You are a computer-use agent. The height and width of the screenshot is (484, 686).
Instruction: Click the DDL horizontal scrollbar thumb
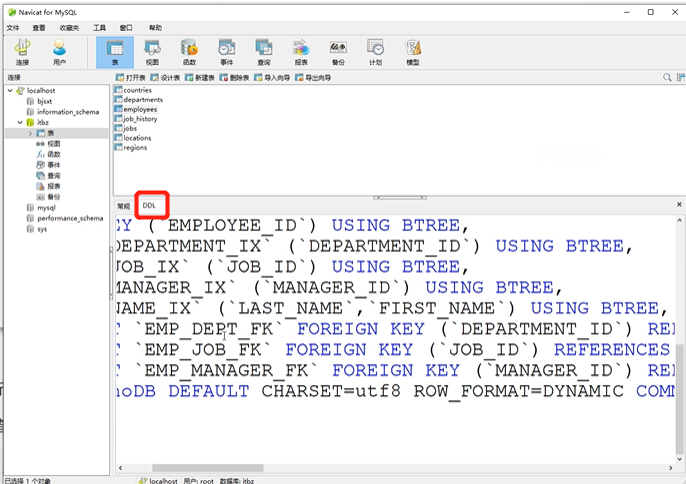[x=208, y=468]
